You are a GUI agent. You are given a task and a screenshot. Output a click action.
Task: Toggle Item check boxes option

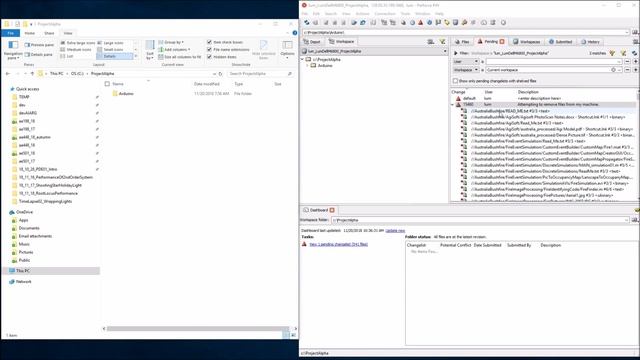coord(209,42)
